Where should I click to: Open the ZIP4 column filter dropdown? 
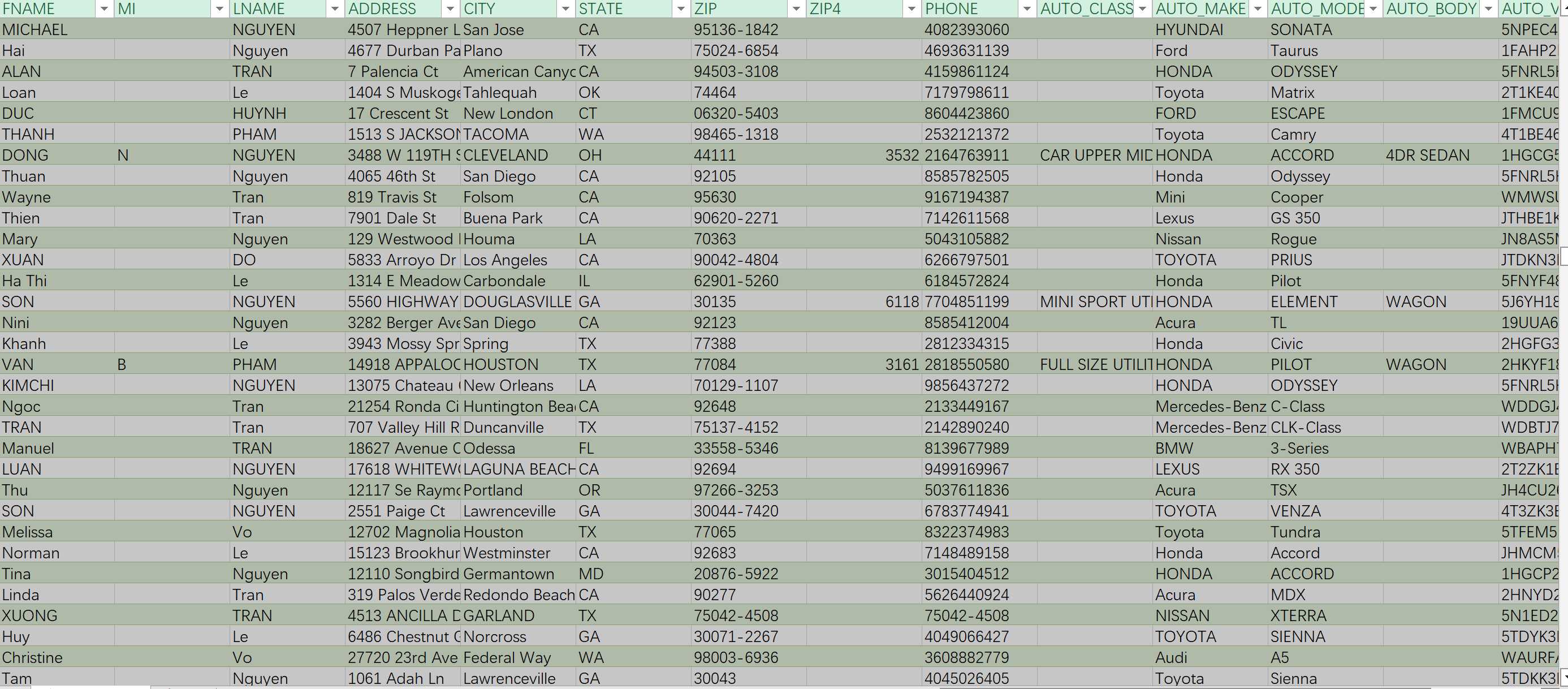[x=912, y=8]
